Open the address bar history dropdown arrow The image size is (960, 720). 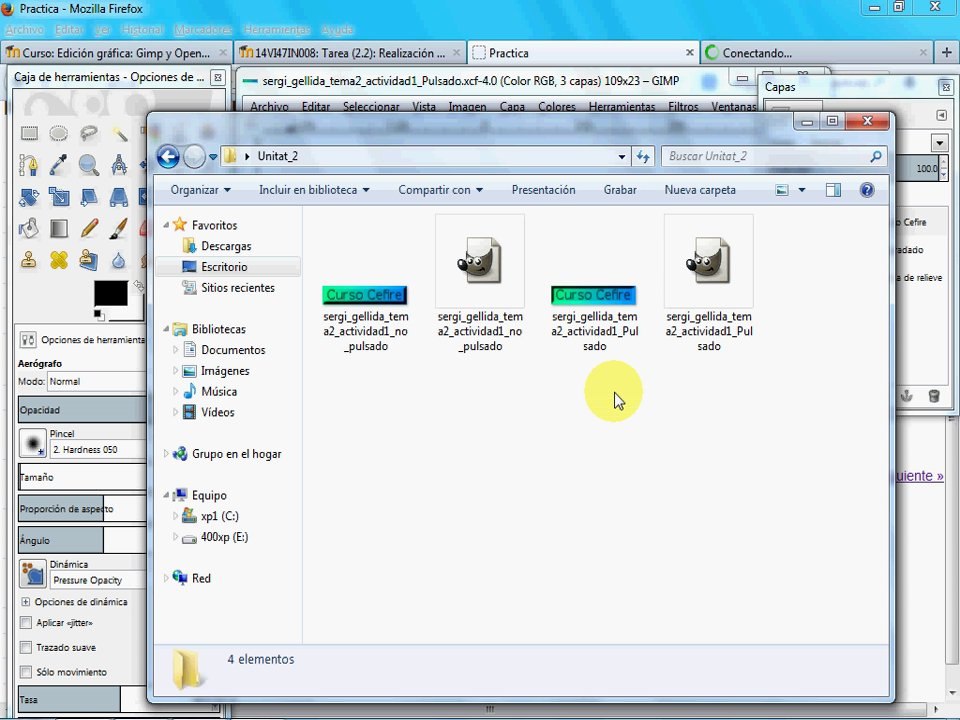click(621, 157)
